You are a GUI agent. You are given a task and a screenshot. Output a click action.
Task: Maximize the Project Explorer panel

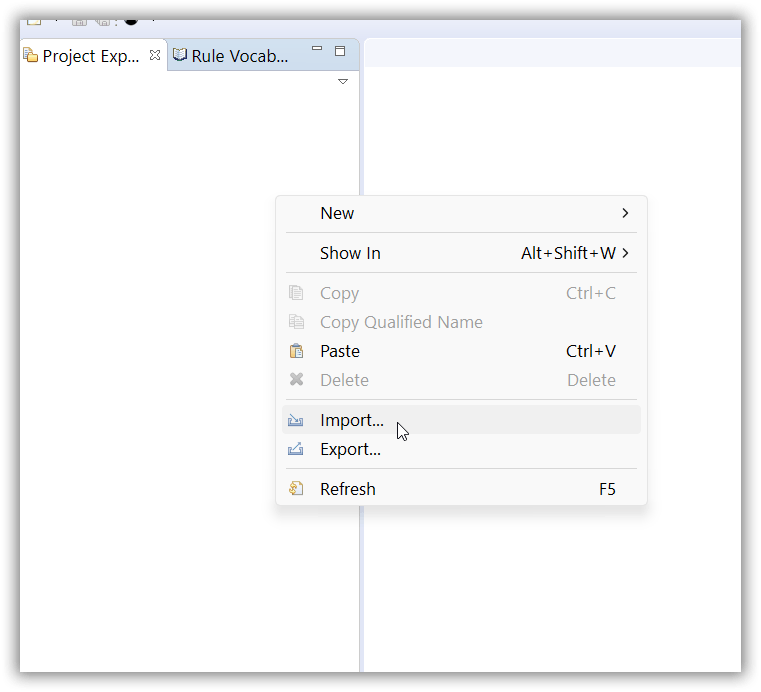(340, 51)
